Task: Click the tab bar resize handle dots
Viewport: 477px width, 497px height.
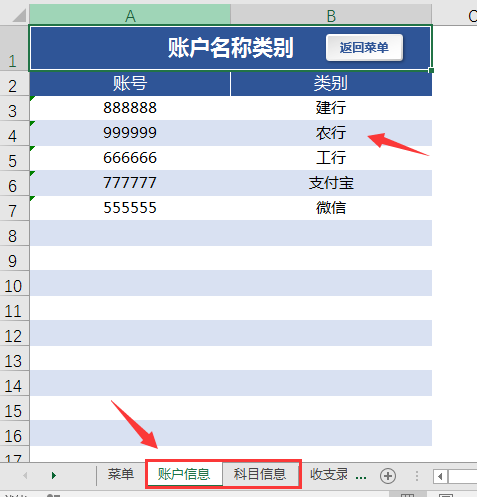Action: coord(417,476)
